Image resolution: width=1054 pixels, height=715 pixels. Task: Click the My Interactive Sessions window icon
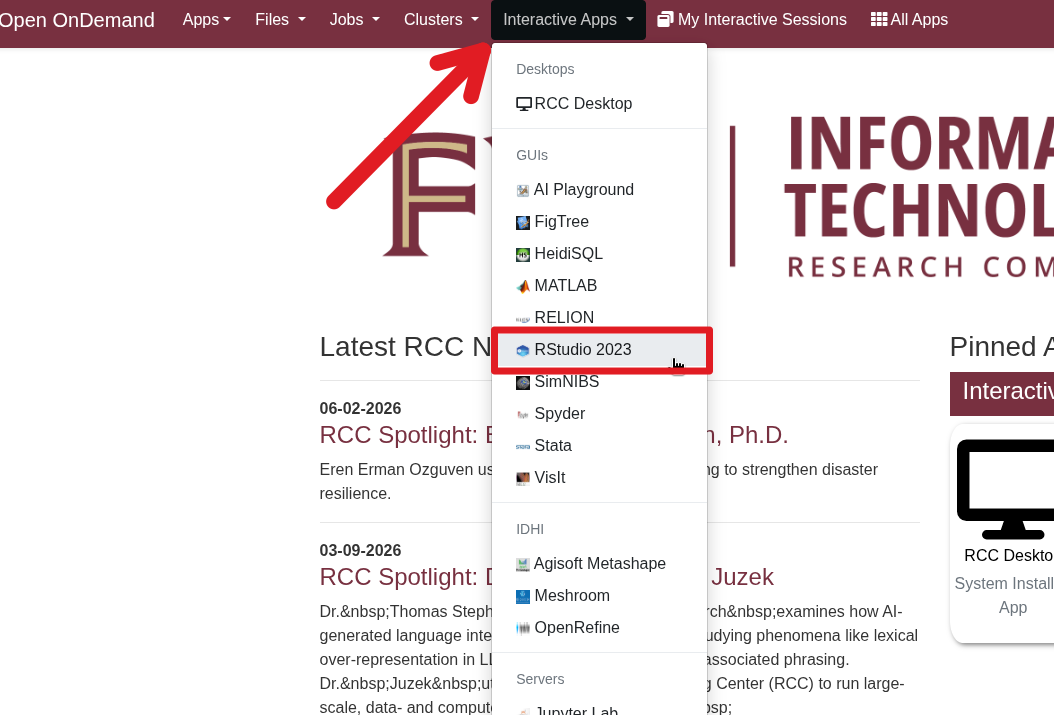665,19
